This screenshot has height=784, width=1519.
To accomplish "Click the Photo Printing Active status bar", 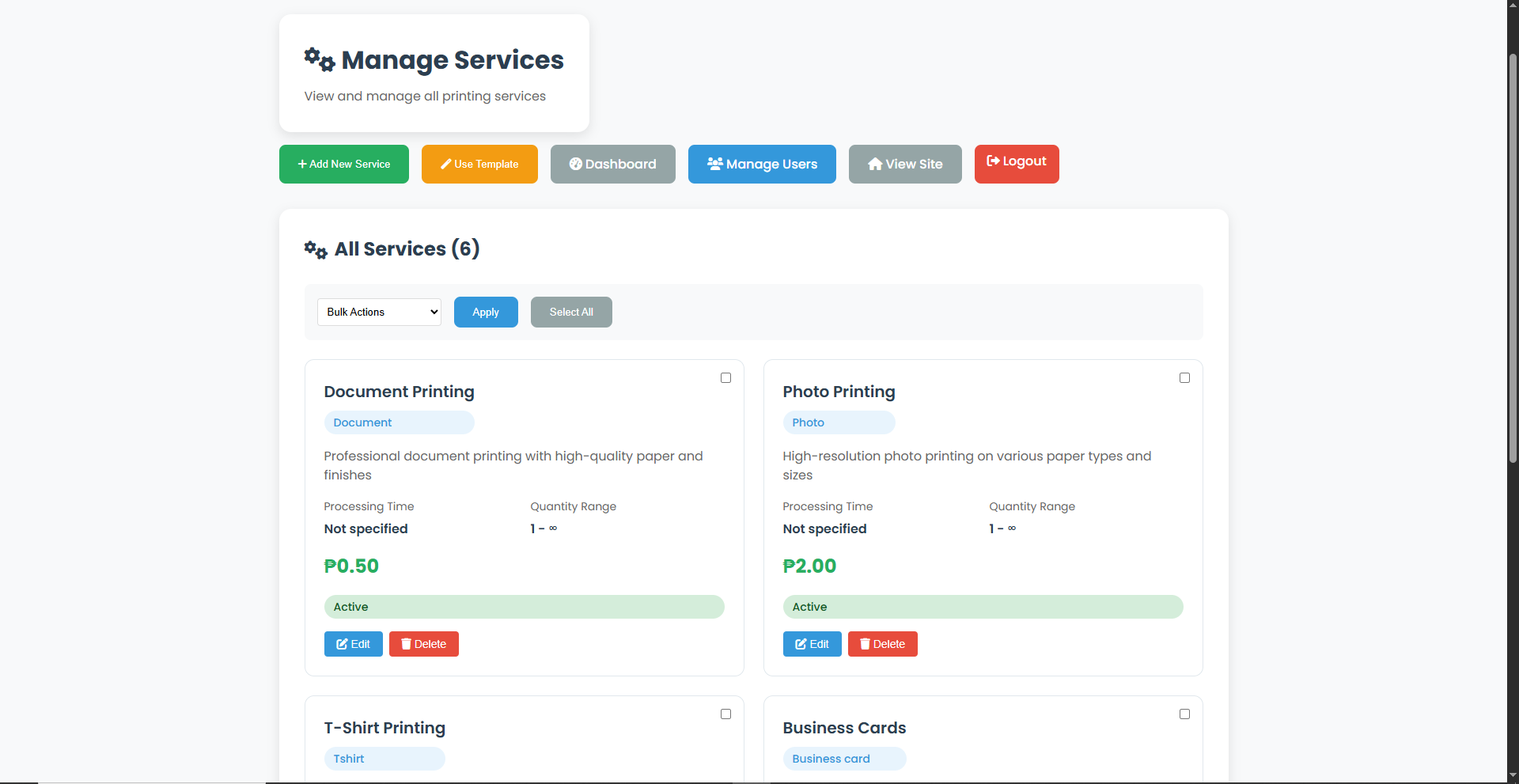I will click(983, 607).
